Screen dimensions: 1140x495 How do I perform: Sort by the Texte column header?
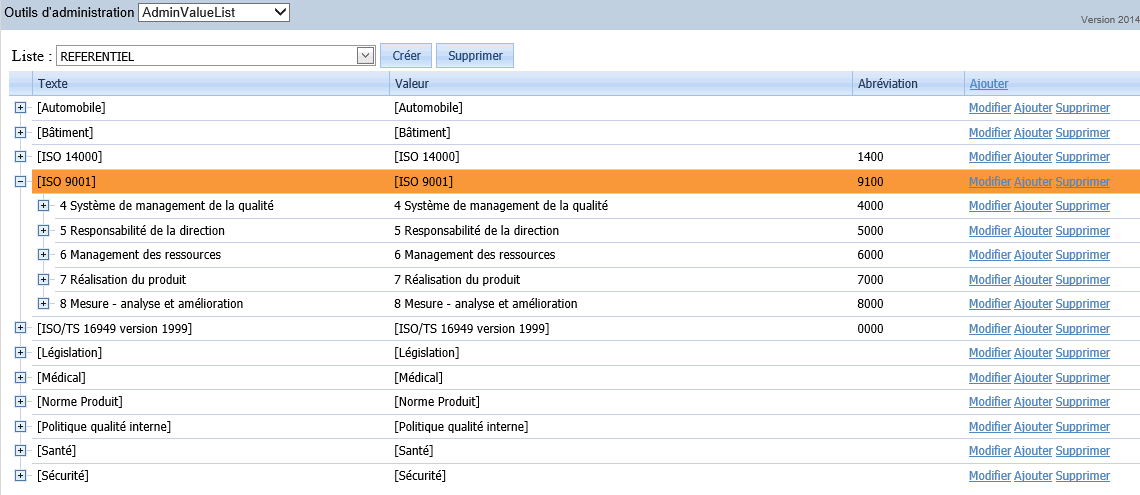point(53,84)
